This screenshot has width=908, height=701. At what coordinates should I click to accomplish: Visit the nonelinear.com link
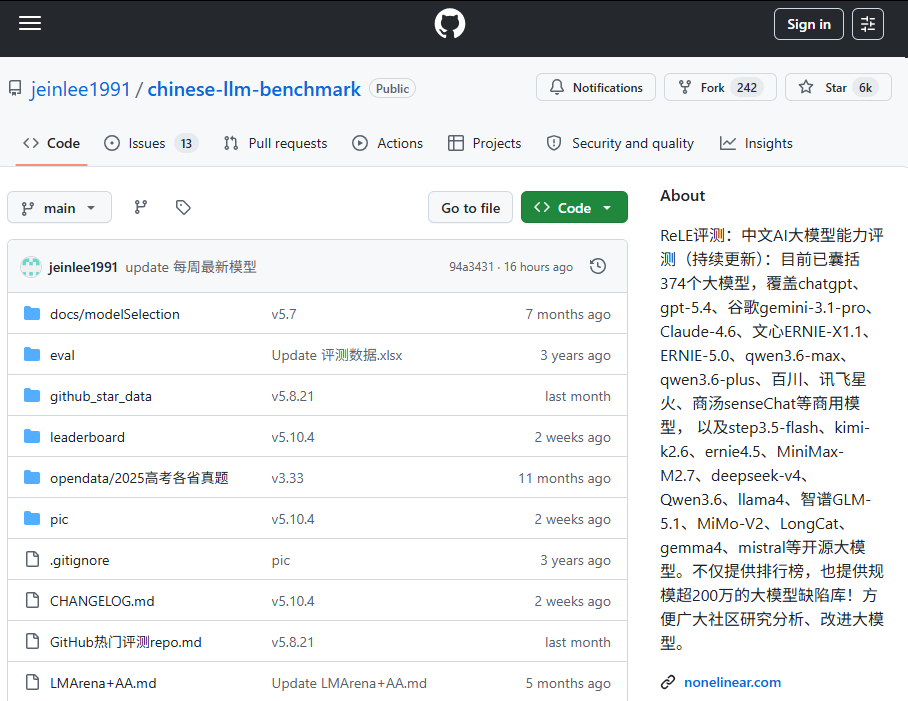[x=732, y=682]
